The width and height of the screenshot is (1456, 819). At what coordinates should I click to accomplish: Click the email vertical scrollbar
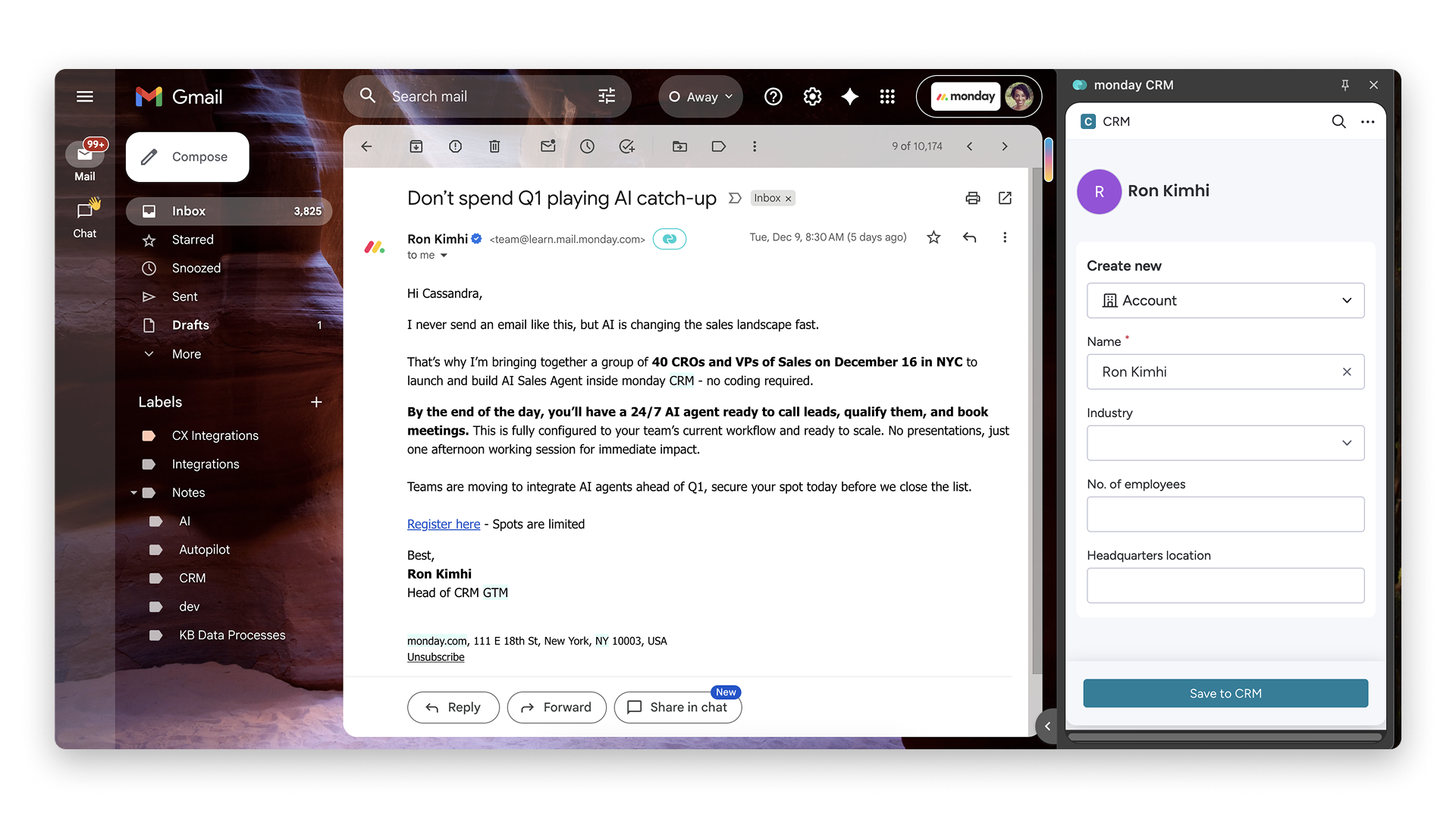click(x=1036, y=421)
